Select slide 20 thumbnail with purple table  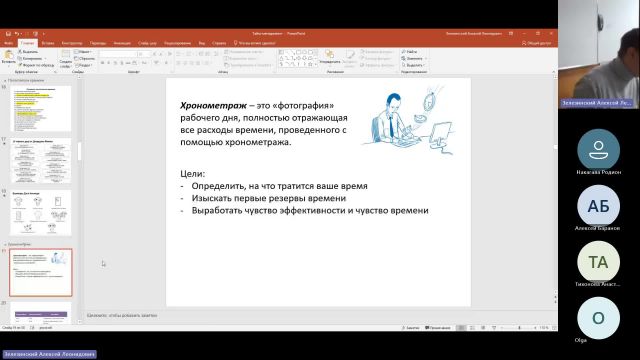coord(41,313)
